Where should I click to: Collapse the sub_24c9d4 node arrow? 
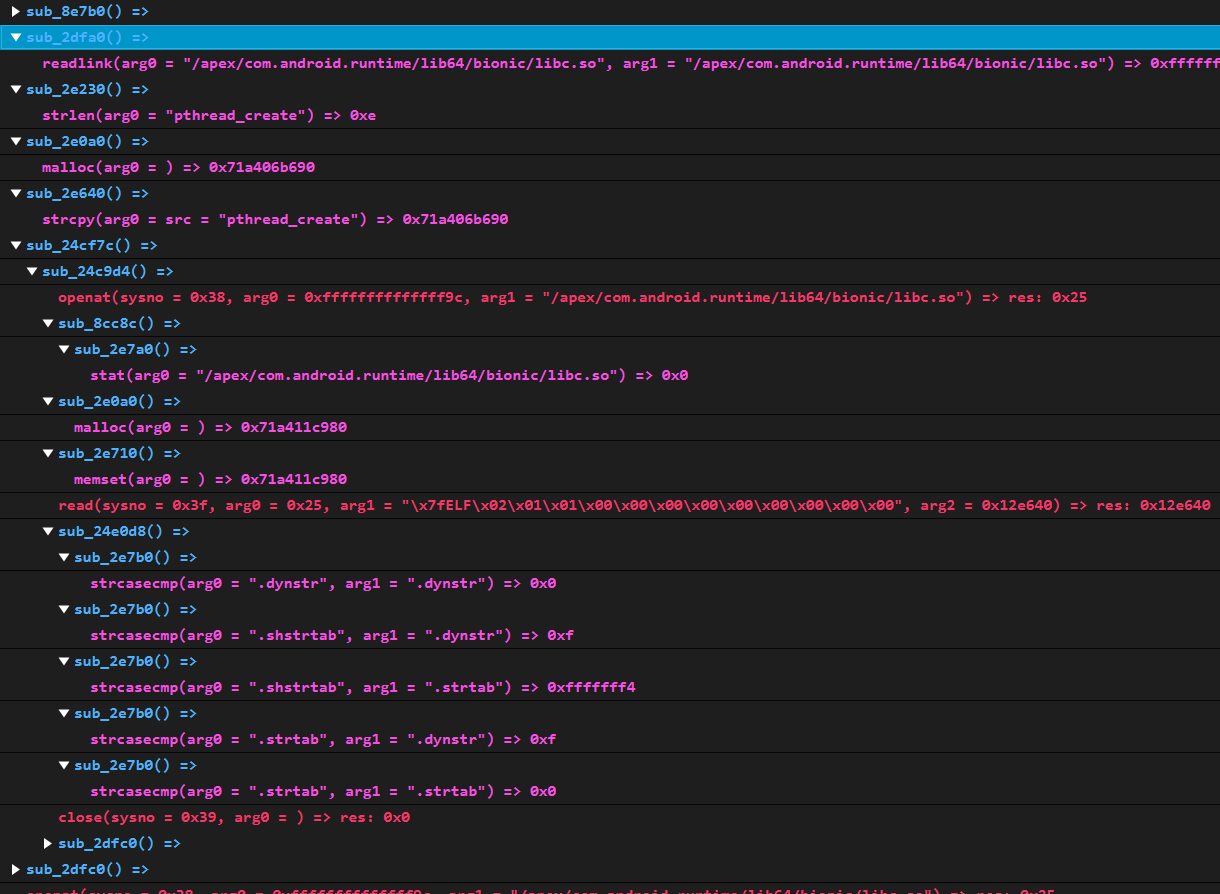(32, 271)
